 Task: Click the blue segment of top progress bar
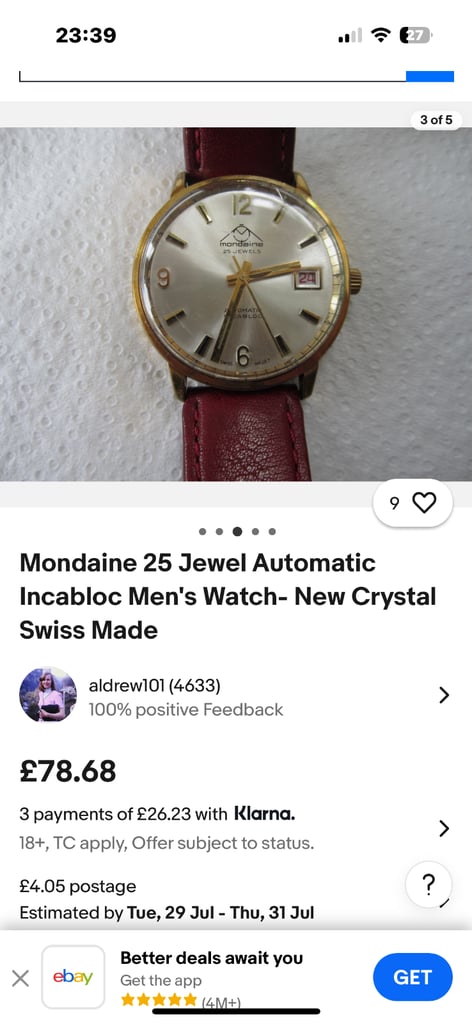pos(430,76)
